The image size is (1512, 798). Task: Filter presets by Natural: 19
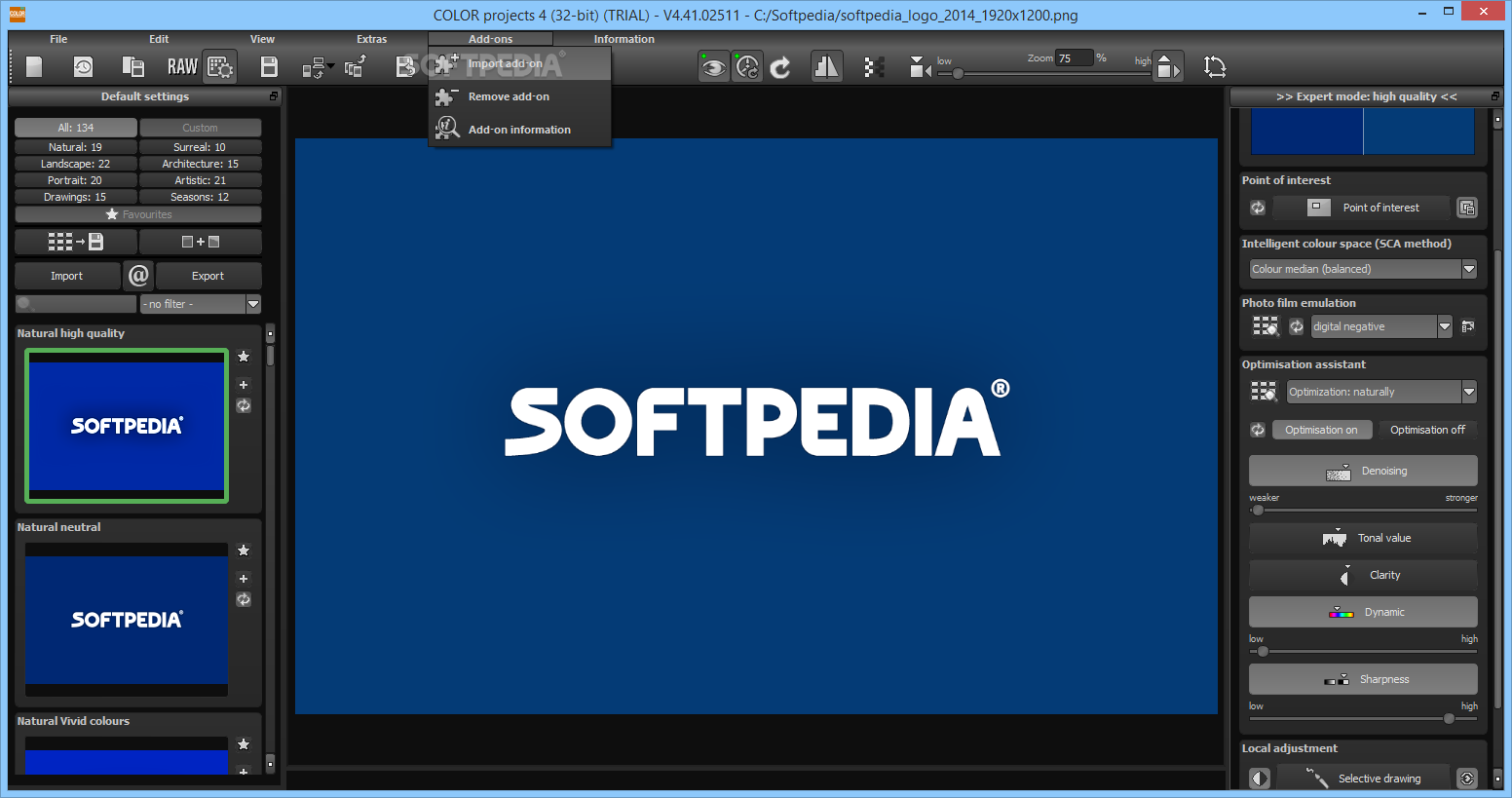[x=76, y=147]
